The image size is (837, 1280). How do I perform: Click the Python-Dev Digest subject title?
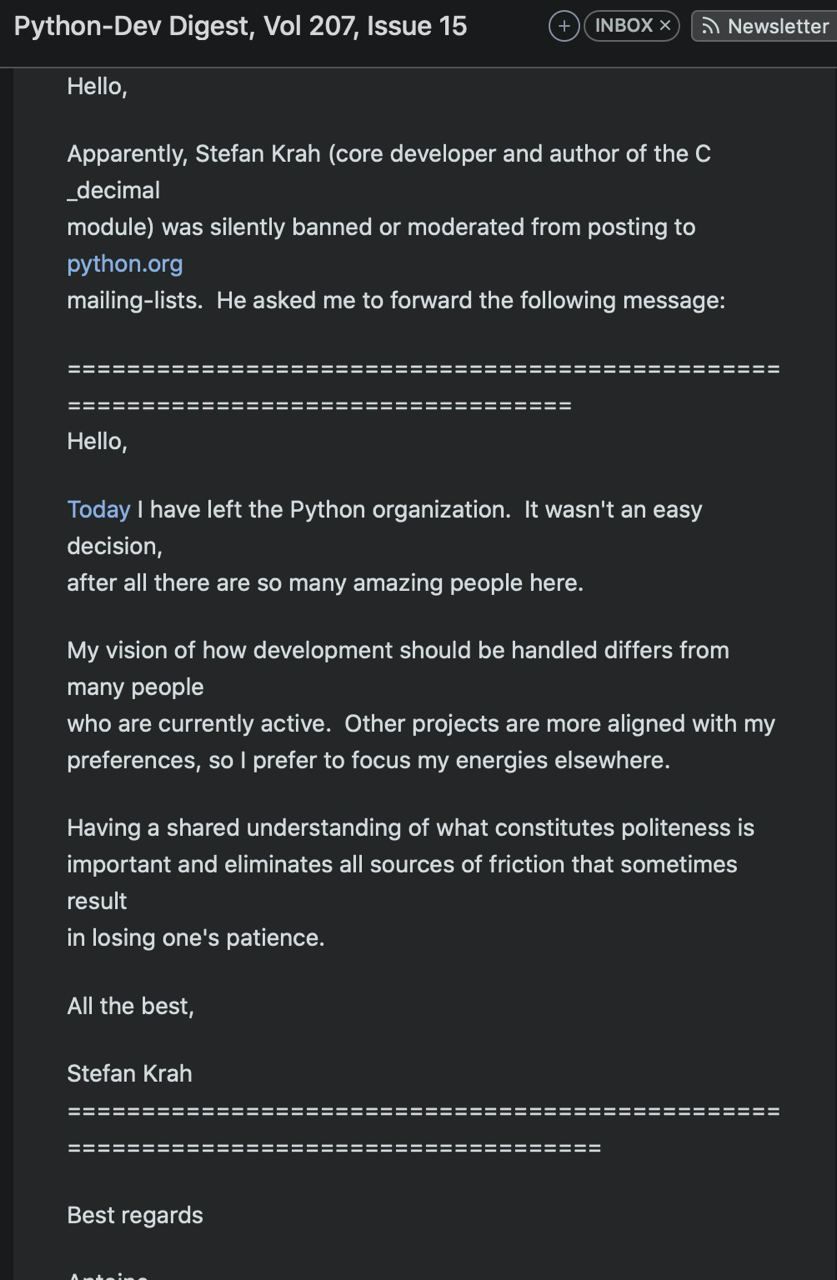click(x=241, y=26)
